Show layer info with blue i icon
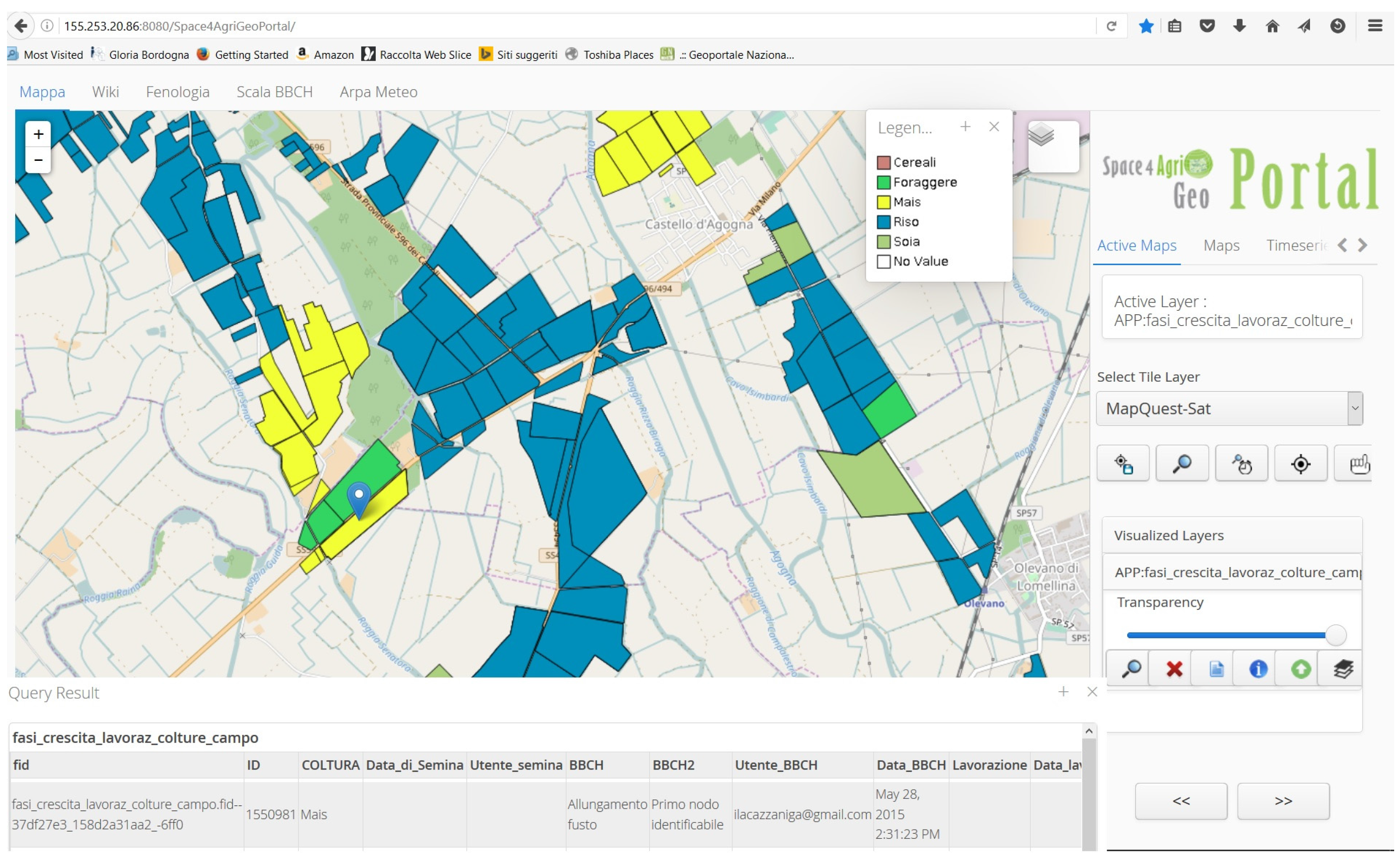This screenshot has width=1400, height=856. pyautogui.click(x=1258, y=669)
